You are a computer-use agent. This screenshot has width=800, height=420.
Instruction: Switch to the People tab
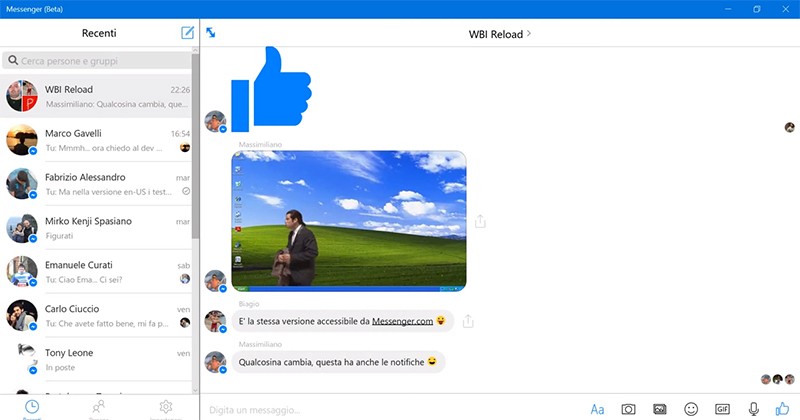pos(99,407)
